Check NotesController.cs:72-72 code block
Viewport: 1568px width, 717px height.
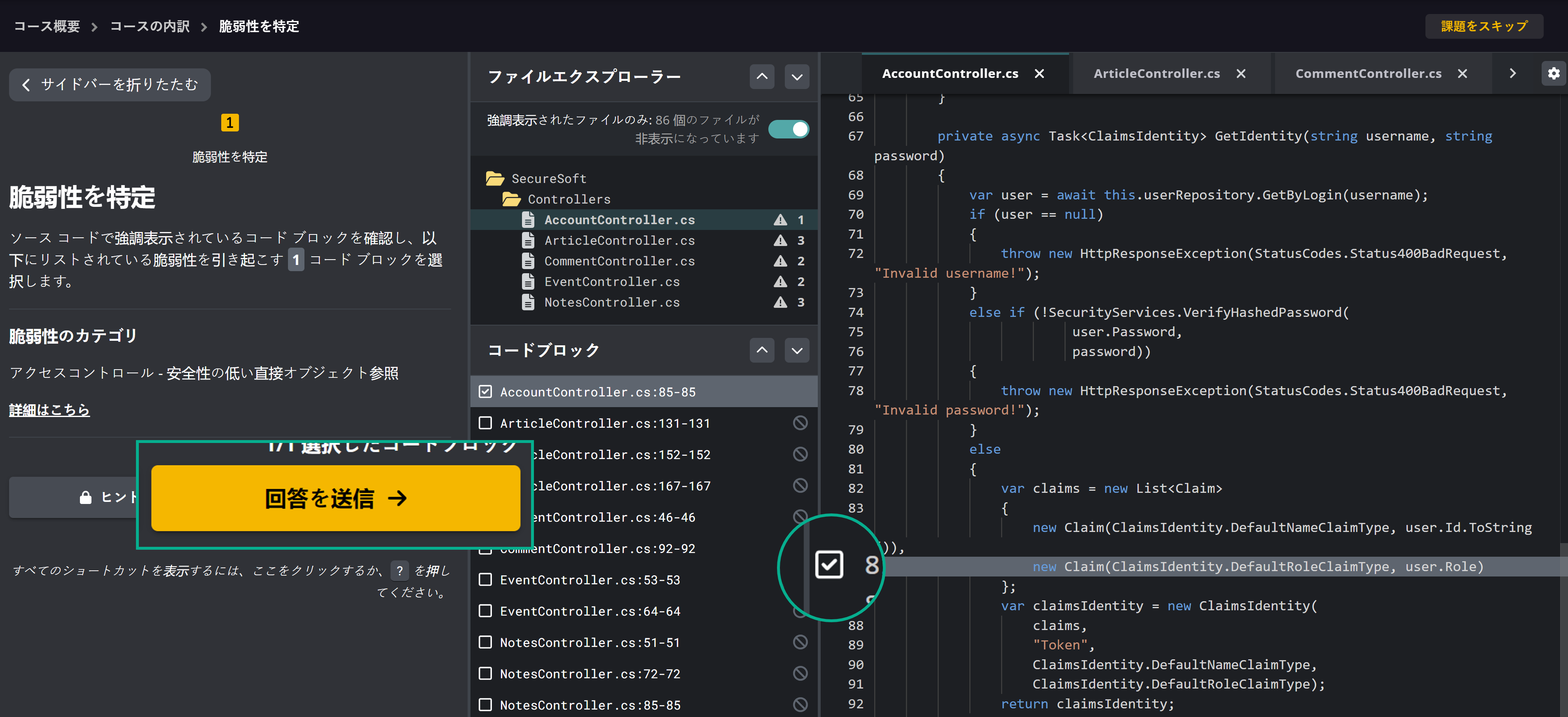pos(485,673)
